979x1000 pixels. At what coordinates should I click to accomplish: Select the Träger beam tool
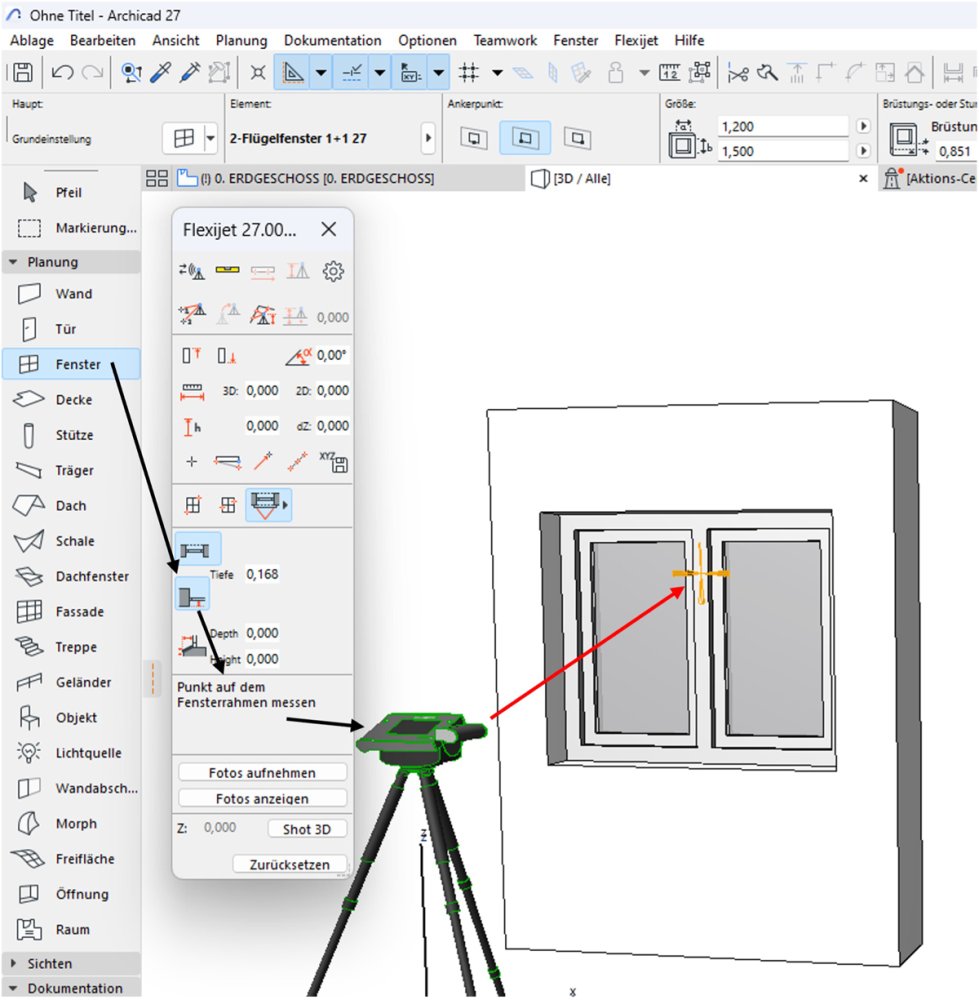pos(70,471)
